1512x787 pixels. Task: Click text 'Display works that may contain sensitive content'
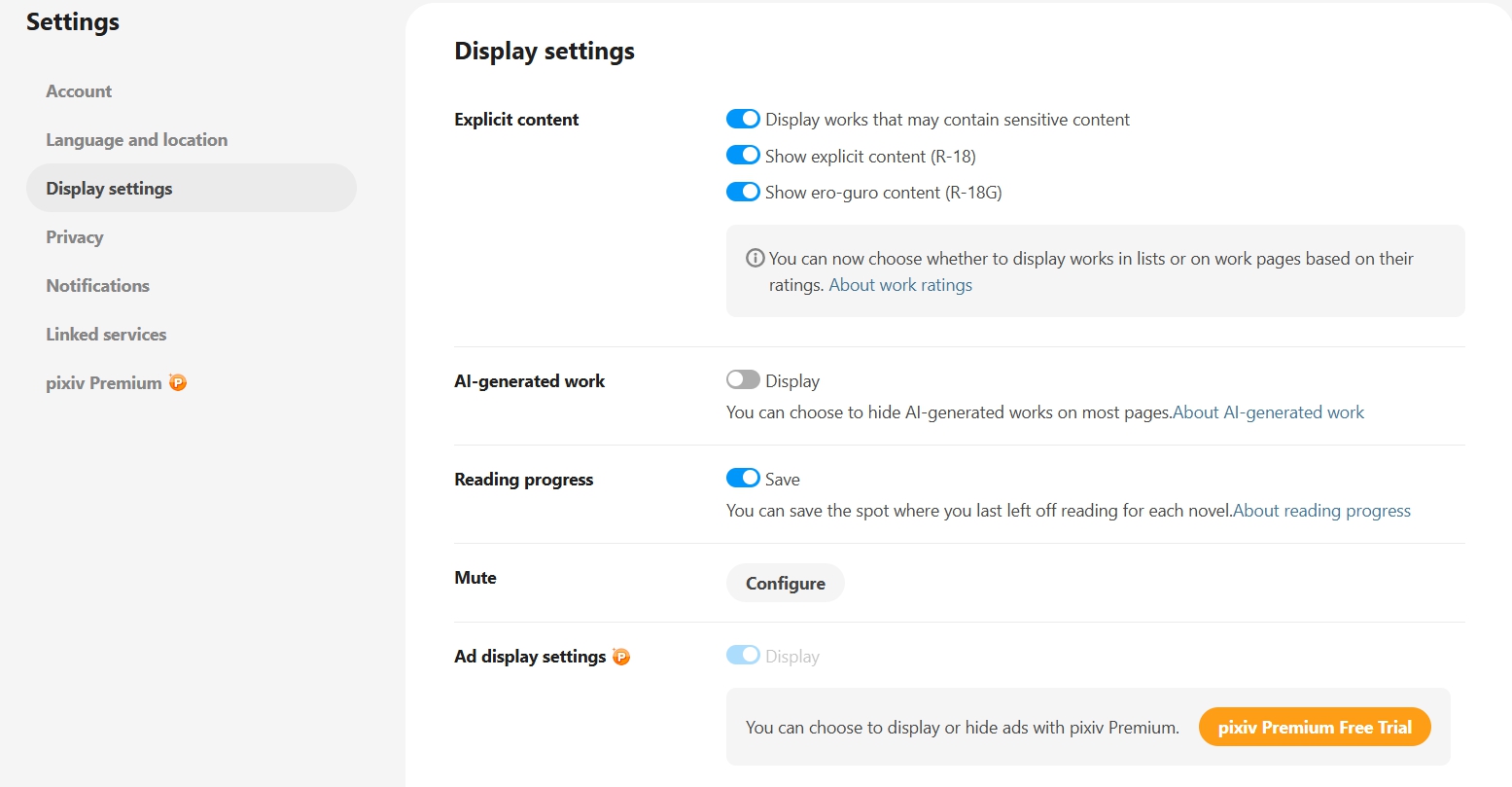pyautogui.click(x=947, y=120)
